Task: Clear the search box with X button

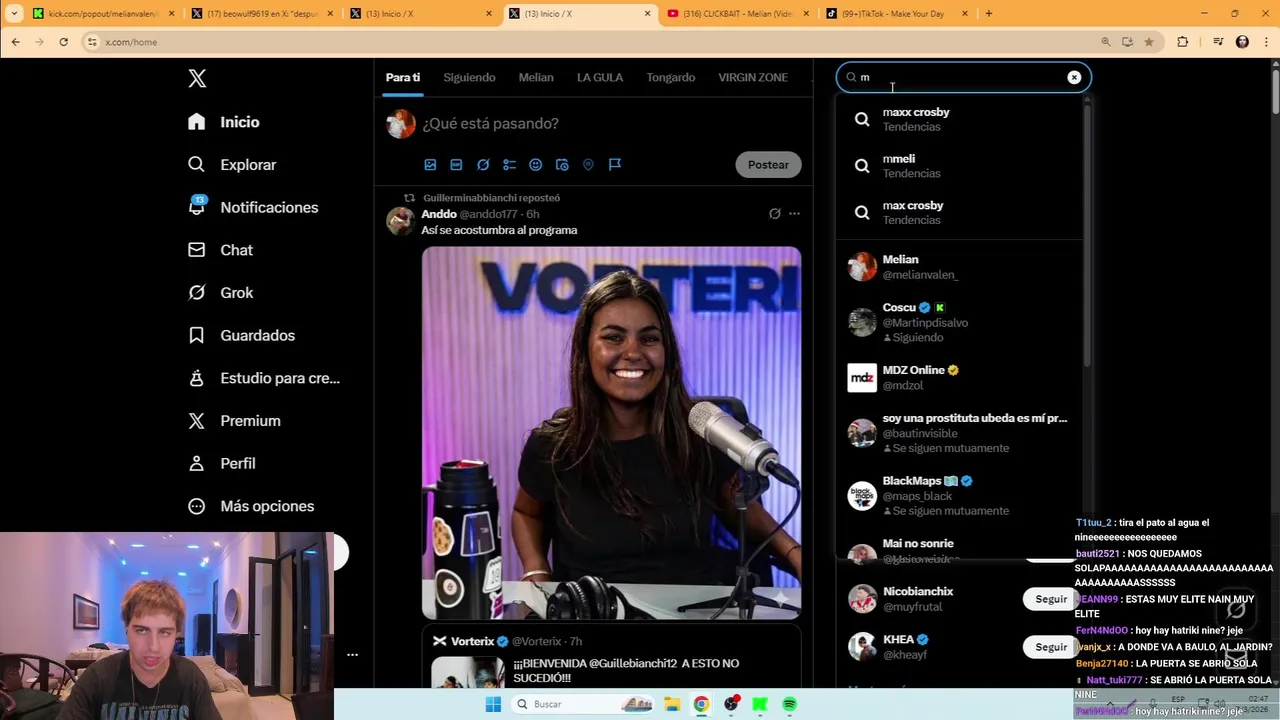Action: (1074, 77)
